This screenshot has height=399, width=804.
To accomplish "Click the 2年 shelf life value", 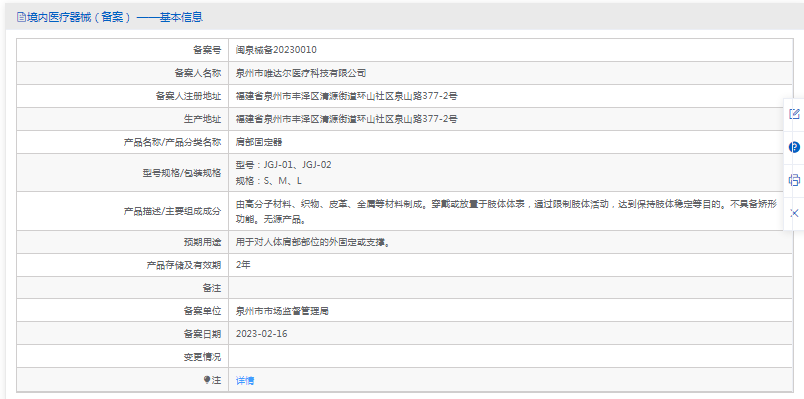I will [x=243, y=265].
